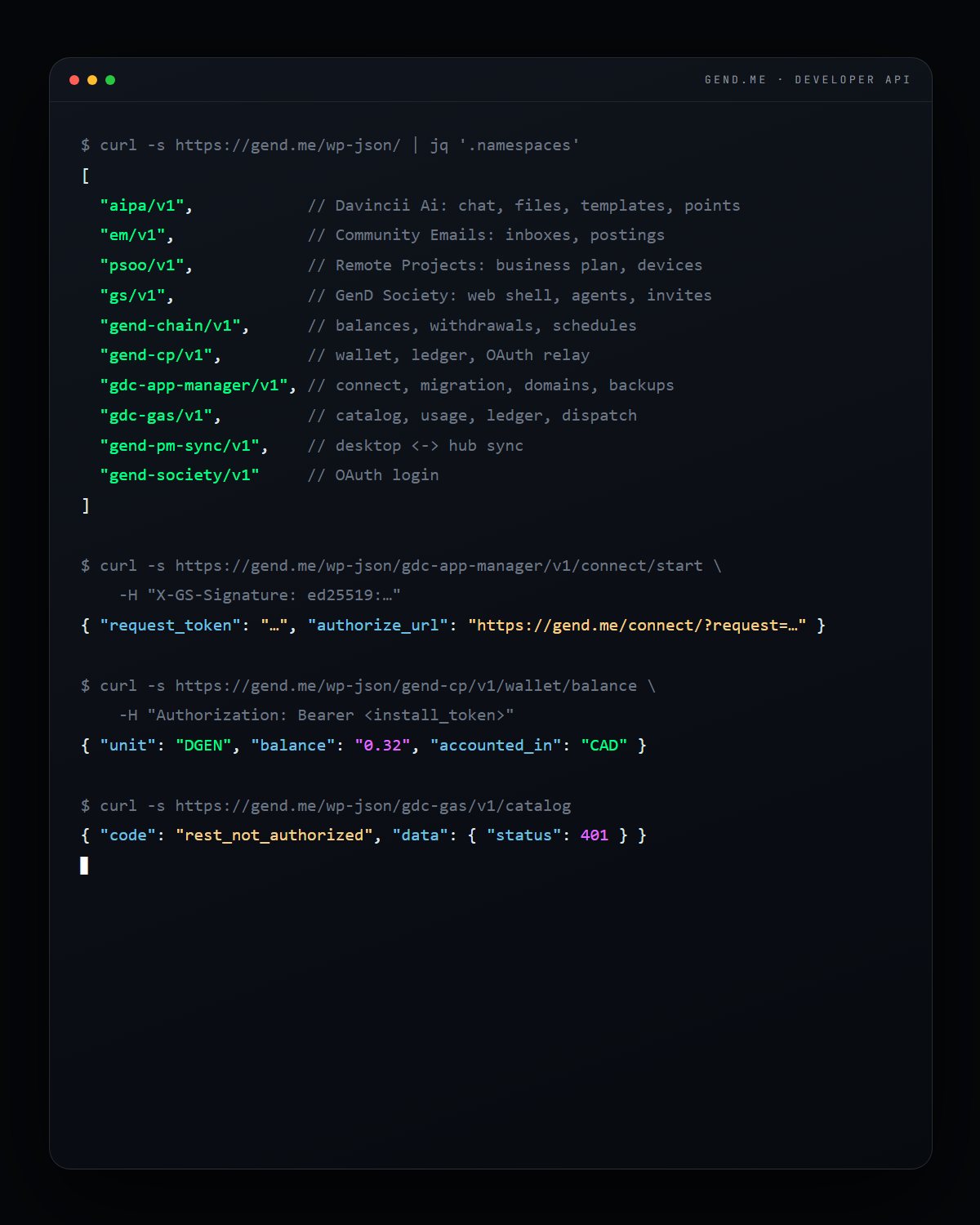The width and height of the screenshot is (980, 1225).
Task: Click the "balance" key
Action: (292, 746)
